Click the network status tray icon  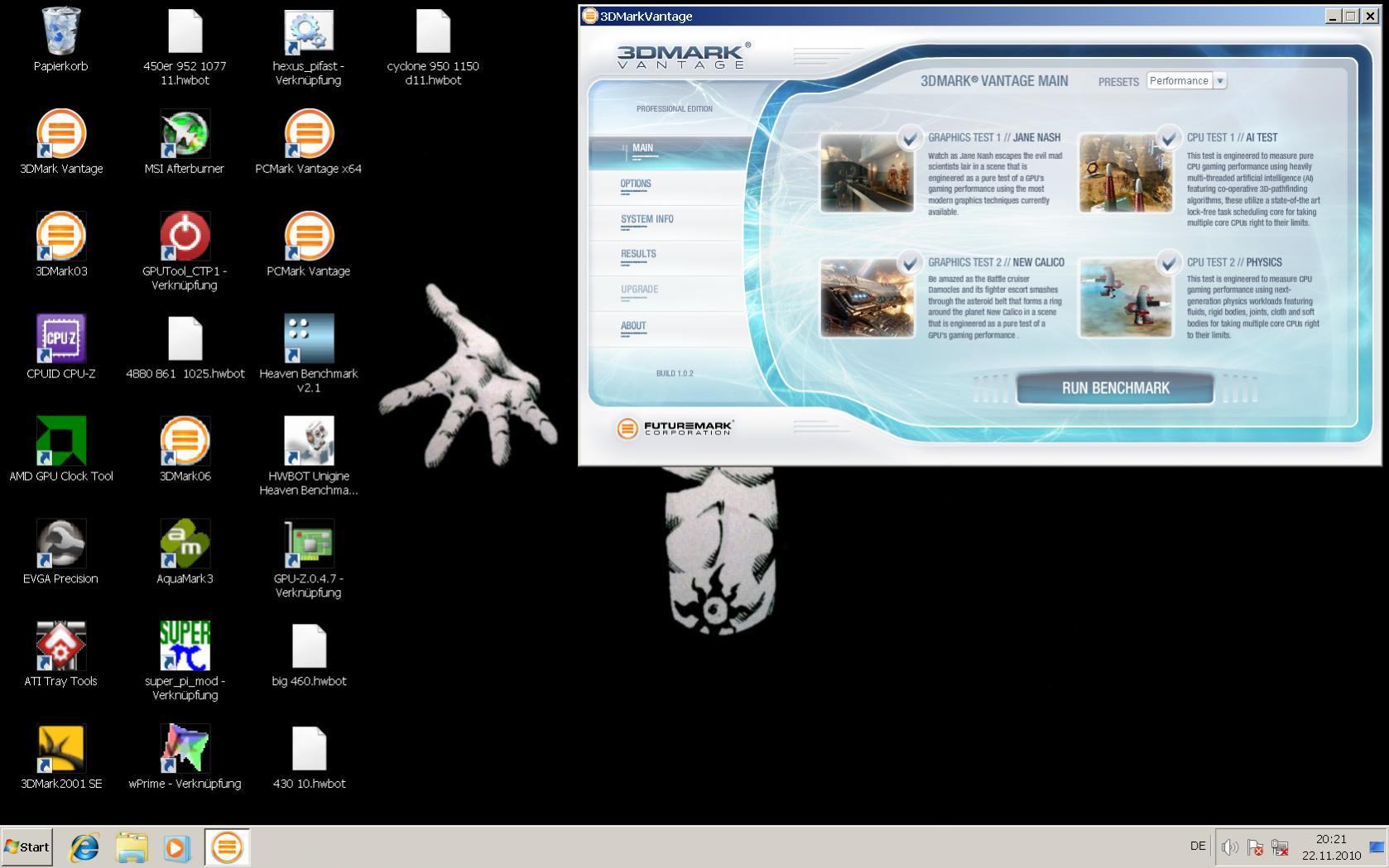pyautogui.click(x=1281, y=847)
